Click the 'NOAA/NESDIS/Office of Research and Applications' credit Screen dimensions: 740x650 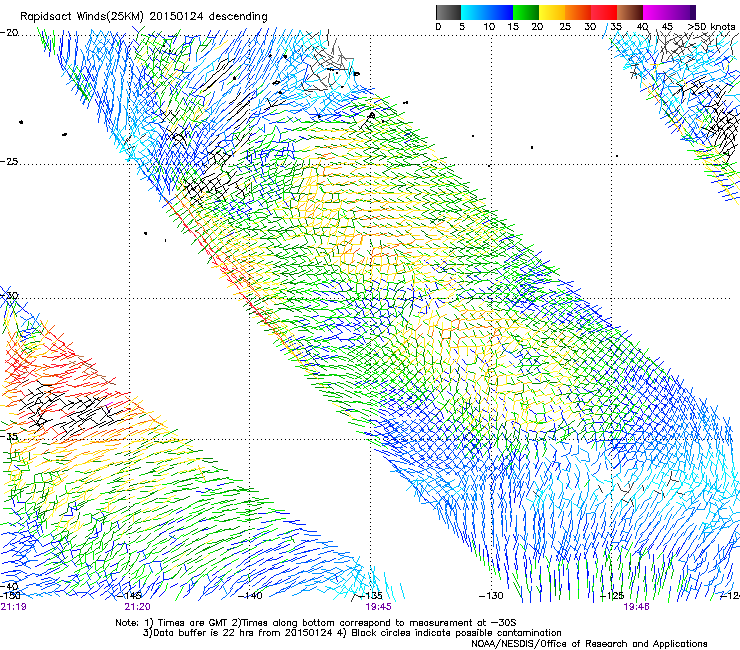point(589,644)
